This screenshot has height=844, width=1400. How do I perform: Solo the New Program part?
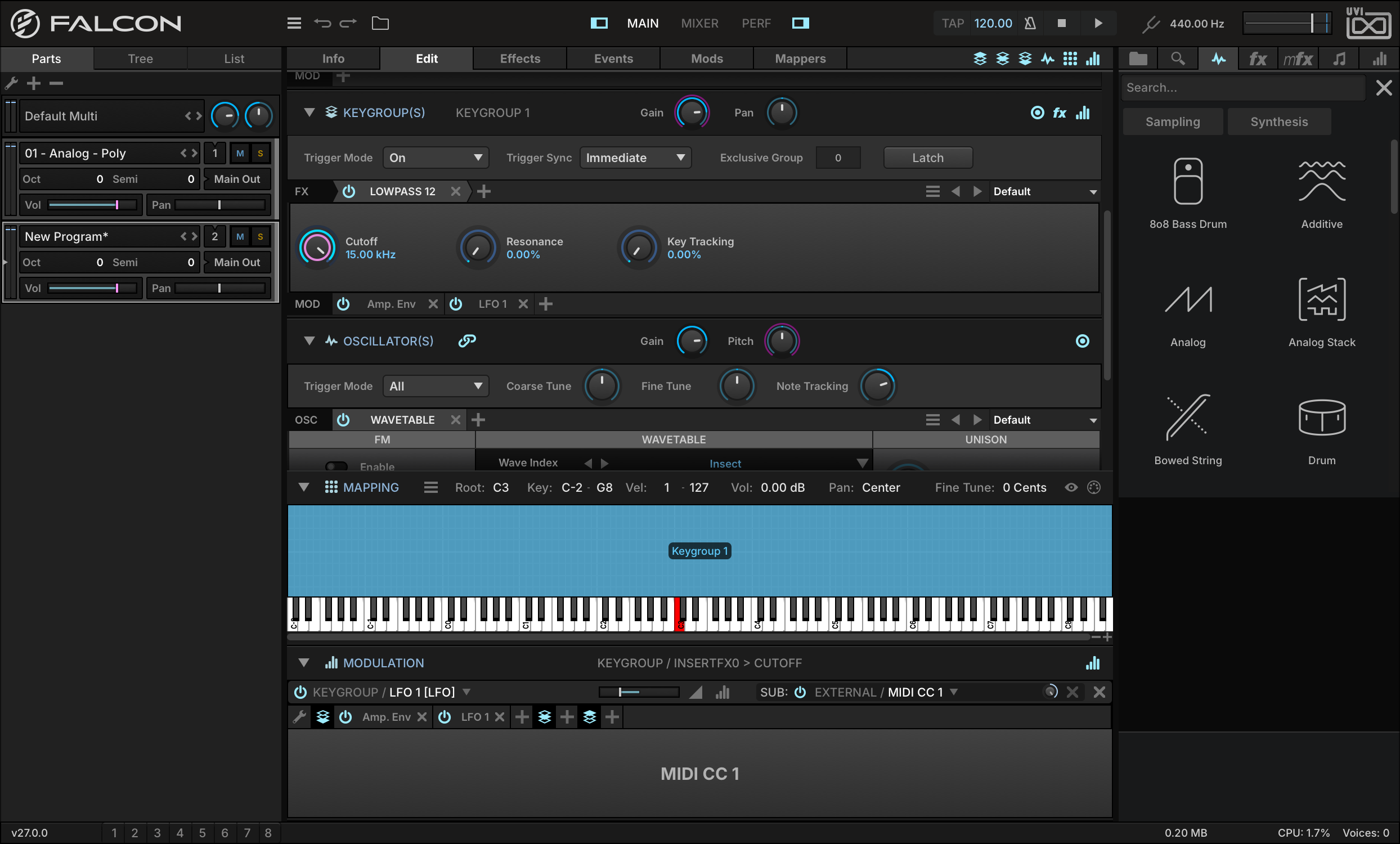(x=260, y=237)
